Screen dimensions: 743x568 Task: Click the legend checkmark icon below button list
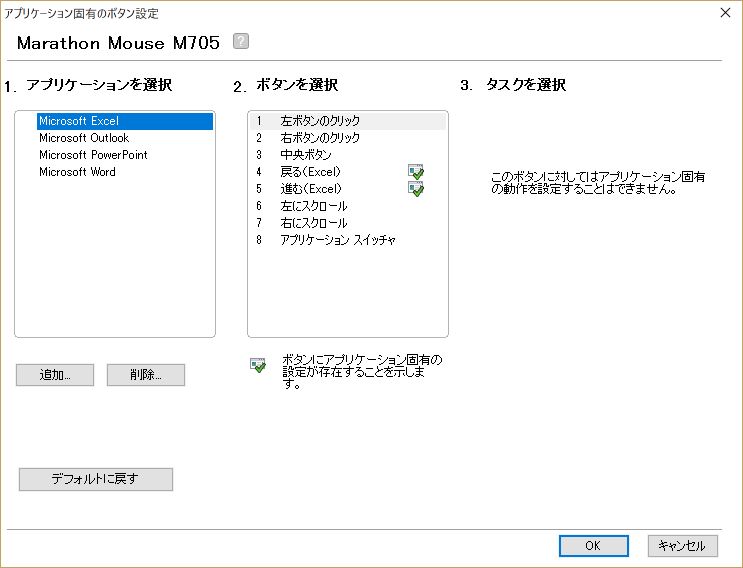coord(258,365)
